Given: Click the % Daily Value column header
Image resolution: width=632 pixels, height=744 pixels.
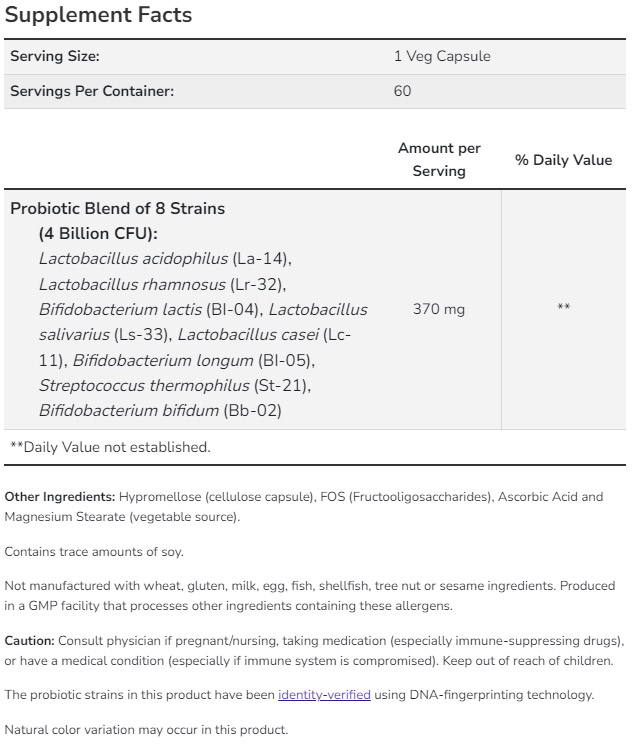Looking at the screenshot, I should click(563, 160).
